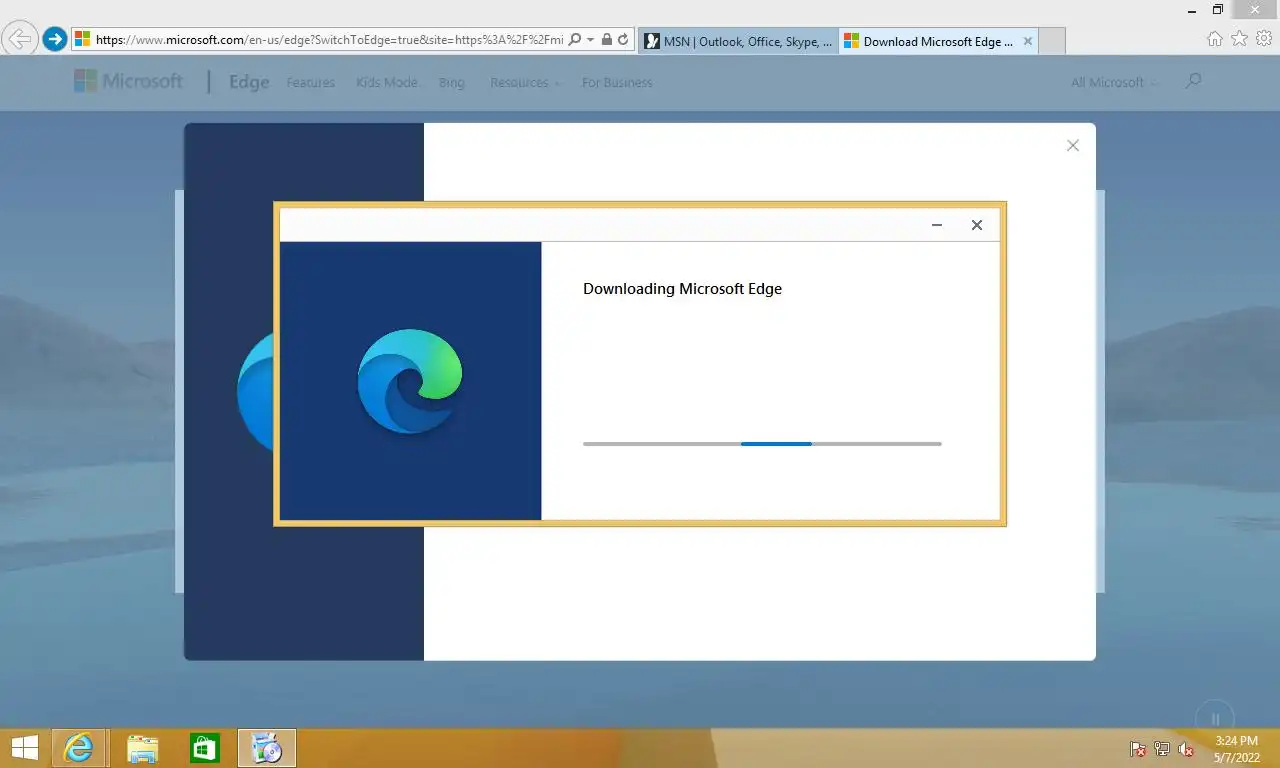Open the Windows Store taskbar icon
Viewport: 1280px width, 768px height.
pos(205,748)
